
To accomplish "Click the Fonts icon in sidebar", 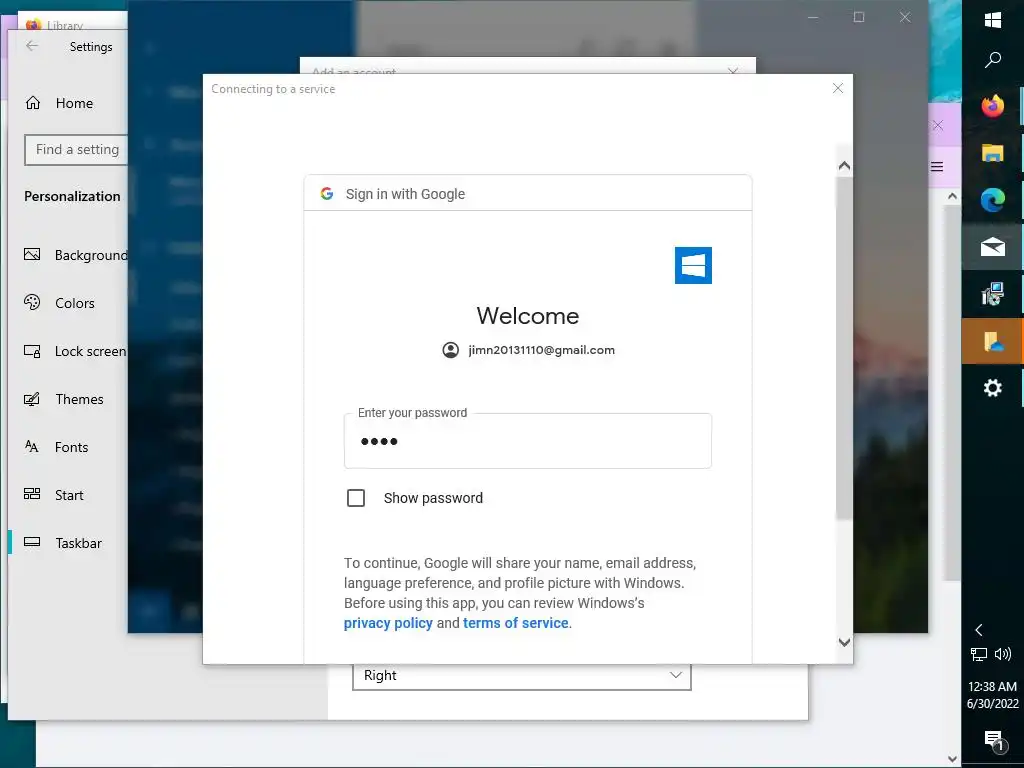I will click(x=32, y=447).
